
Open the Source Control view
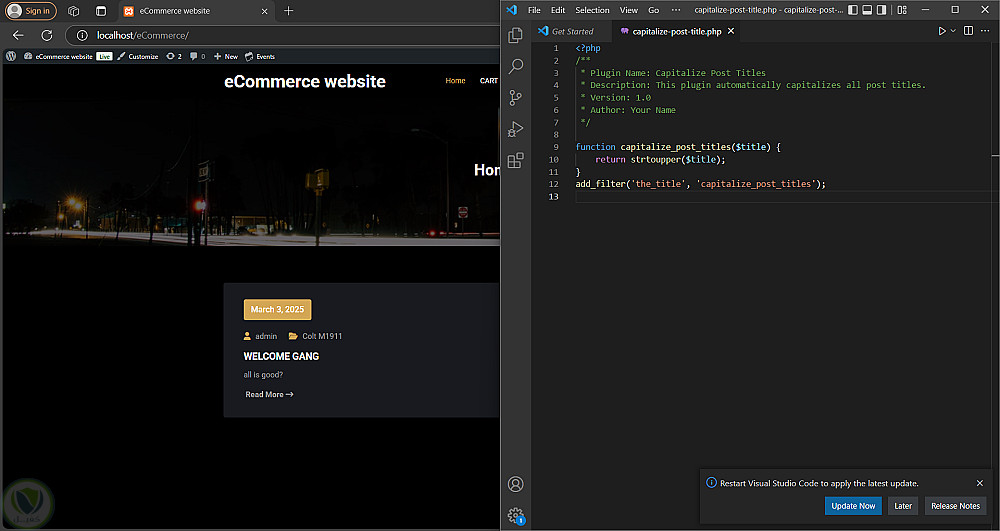pyautogui.click(x=516, y=98)
